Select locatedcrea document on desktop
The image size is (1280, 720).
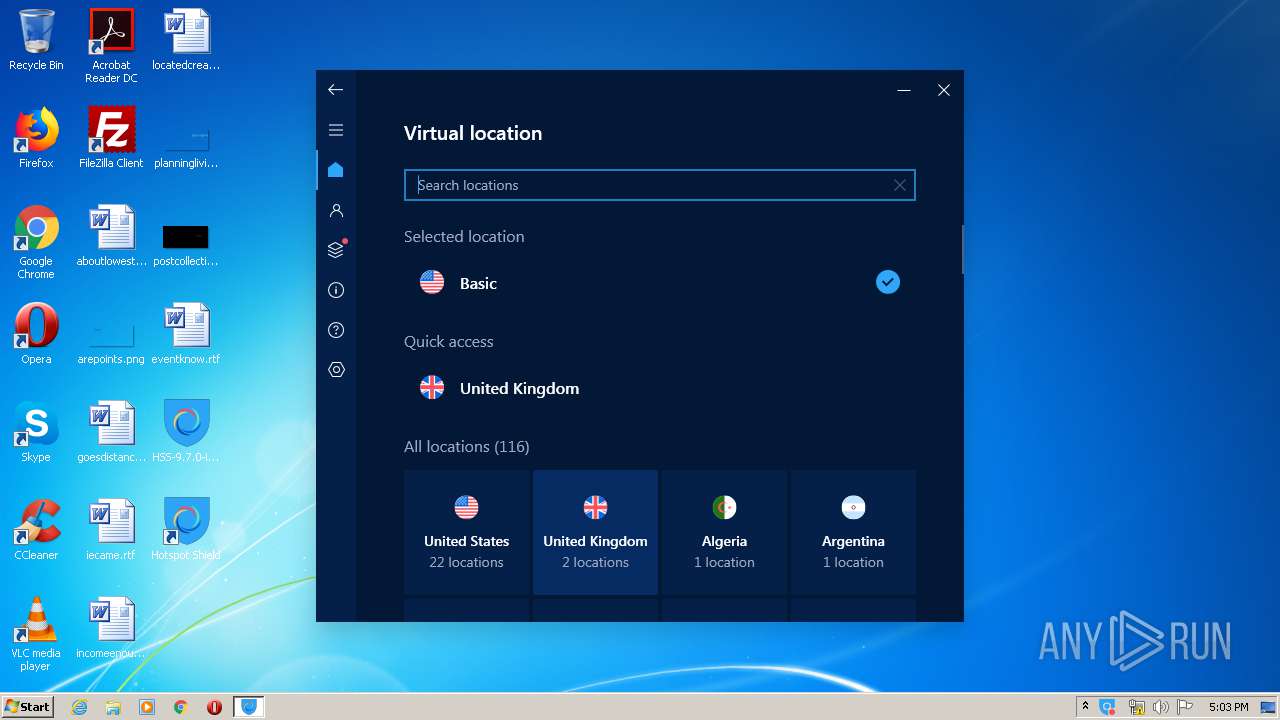[186, 40]
